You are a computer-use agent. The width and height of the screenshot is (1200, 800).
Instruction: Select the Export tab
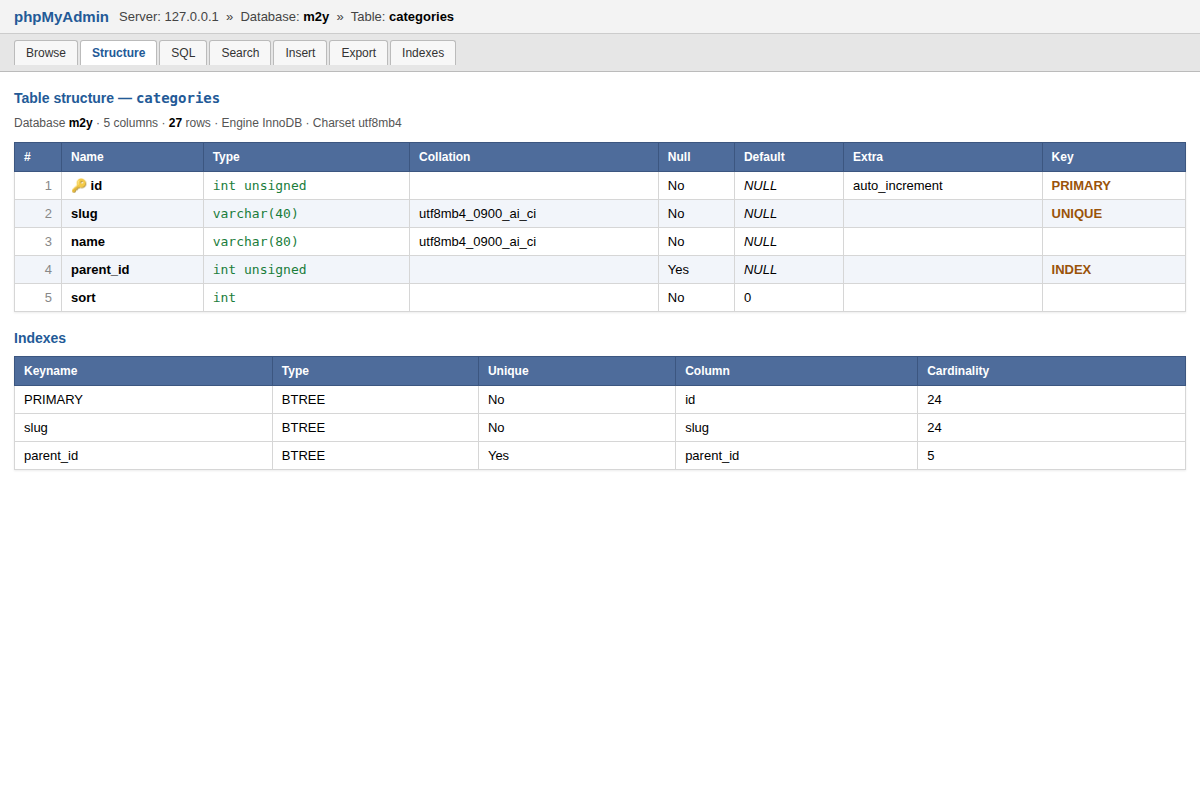click(358, 53)
